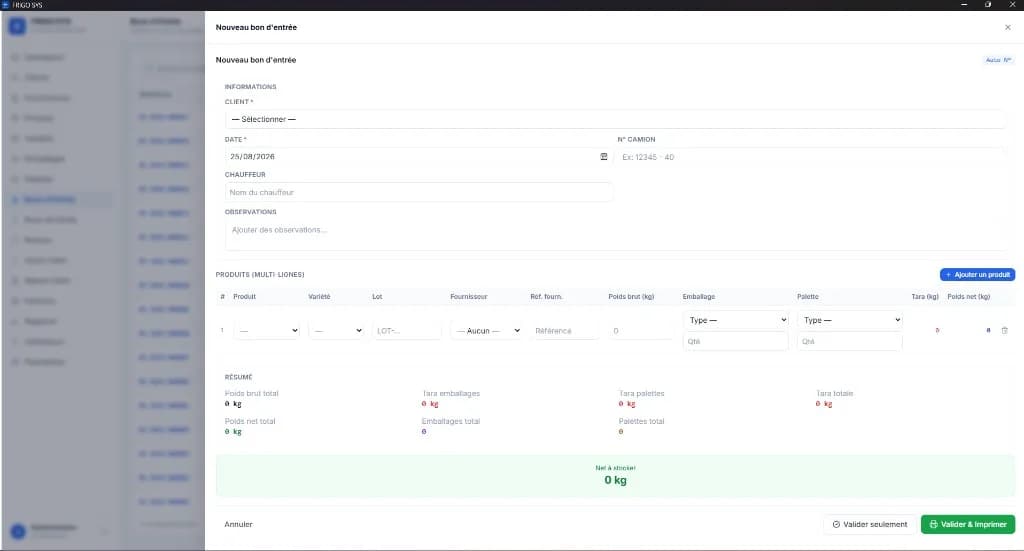Click the Emballage Qté field
The image size is (1024, 551).
pos(735,341)
